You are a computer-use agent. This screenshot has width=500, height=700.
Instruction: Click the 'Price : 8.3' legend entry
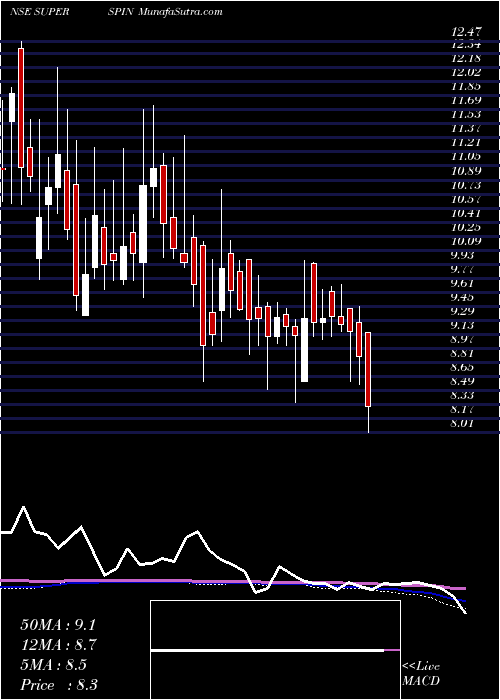(59, 685)
